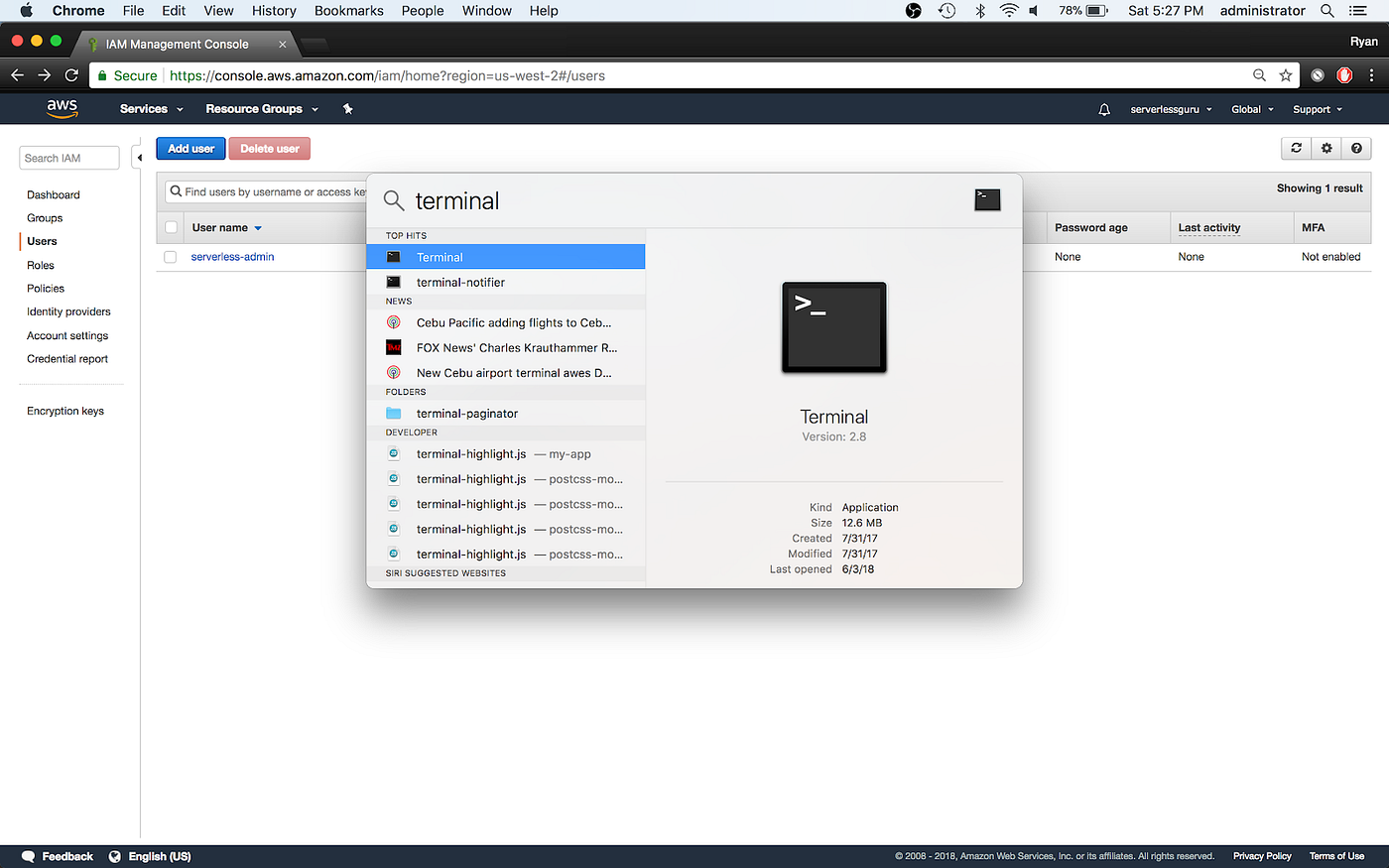Viewport: 1389px width, 868px height.
Task: Click the Terminal app icon in Spotlight search bar
Action: pos(987,200)
